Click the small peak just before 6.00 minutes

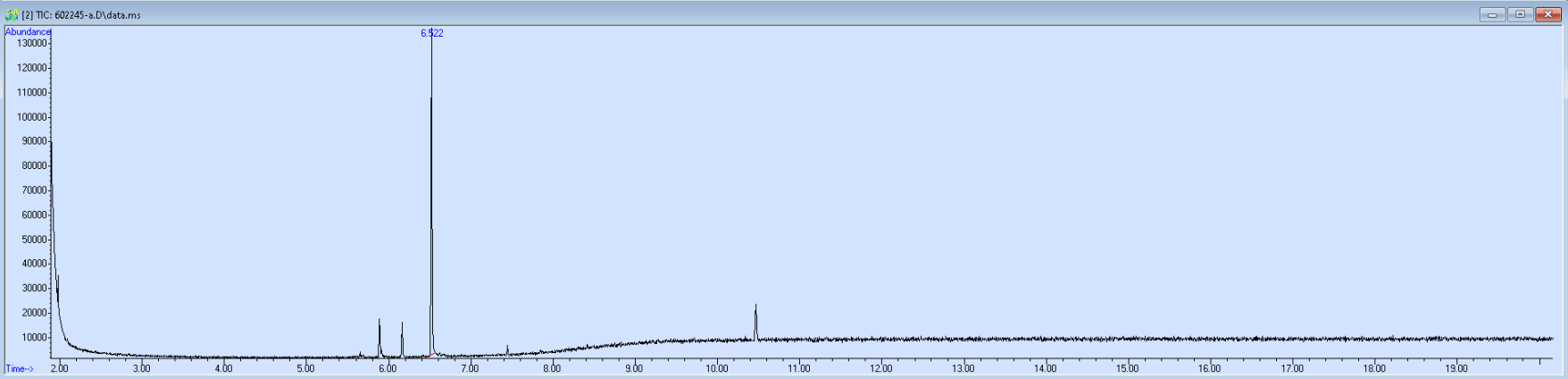(379, 338)
